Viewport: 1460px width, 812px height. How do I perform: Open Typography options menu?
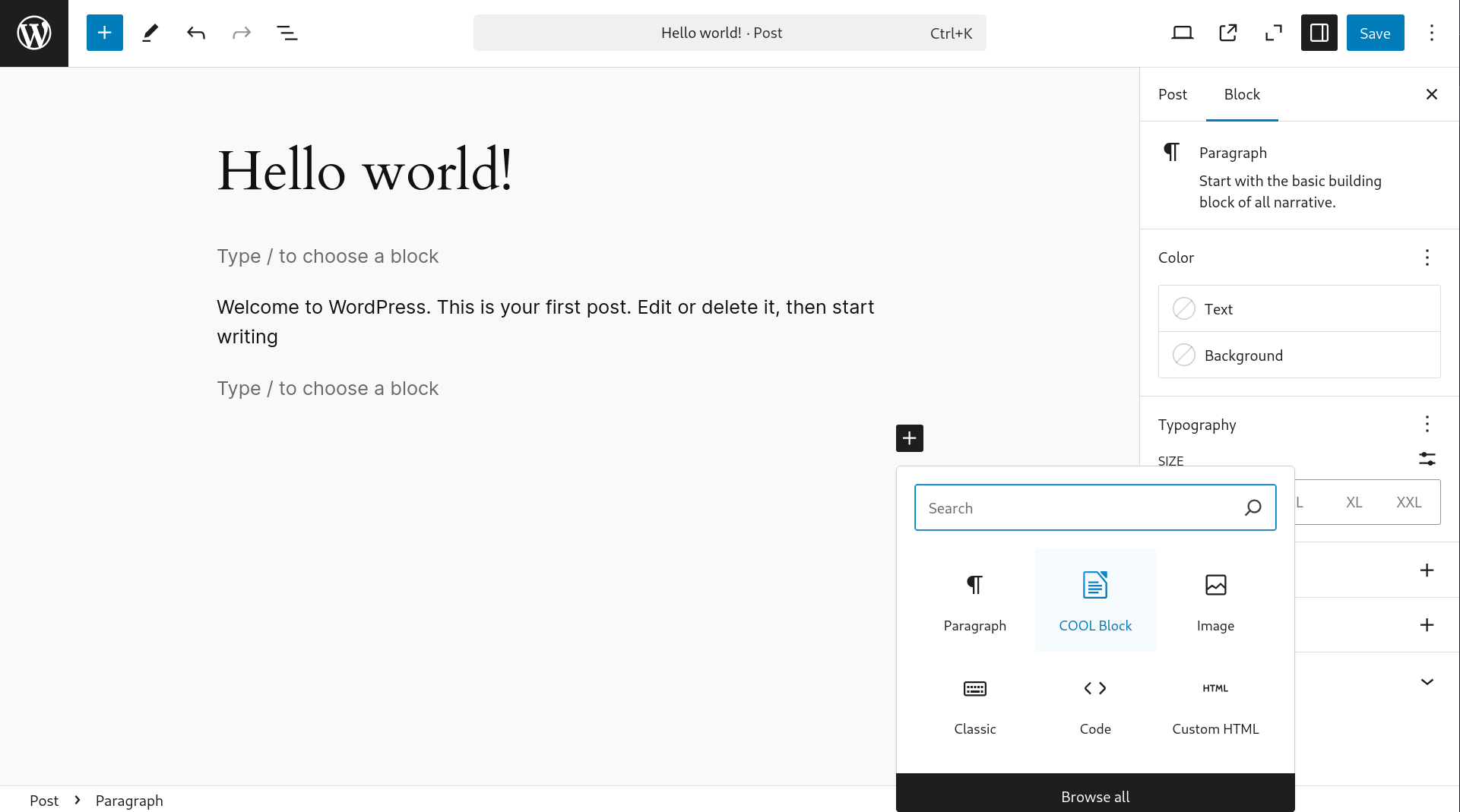click(x=1427, y=424)
